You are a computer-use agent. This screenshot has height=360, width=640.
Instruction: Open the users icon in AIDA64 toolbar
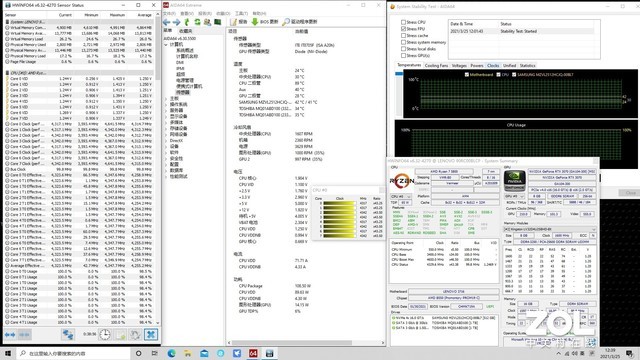207,22
